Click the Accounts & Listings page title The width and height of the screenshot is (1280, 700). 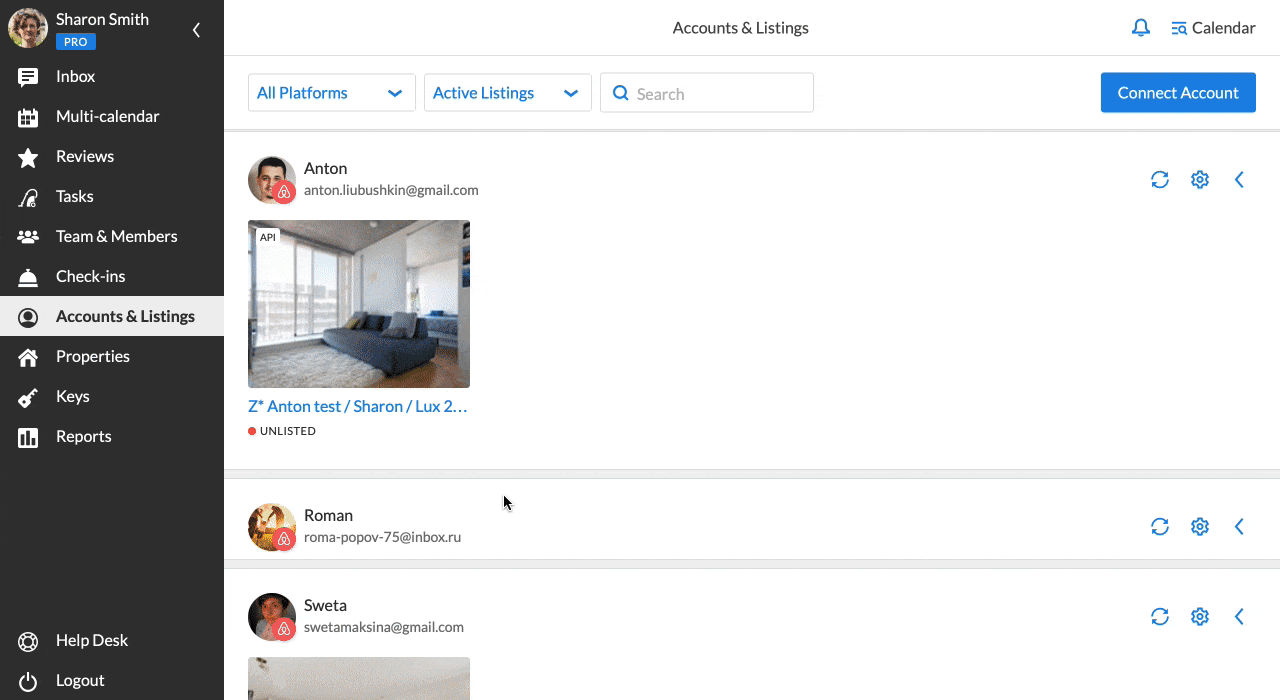[x=741, y=28]
